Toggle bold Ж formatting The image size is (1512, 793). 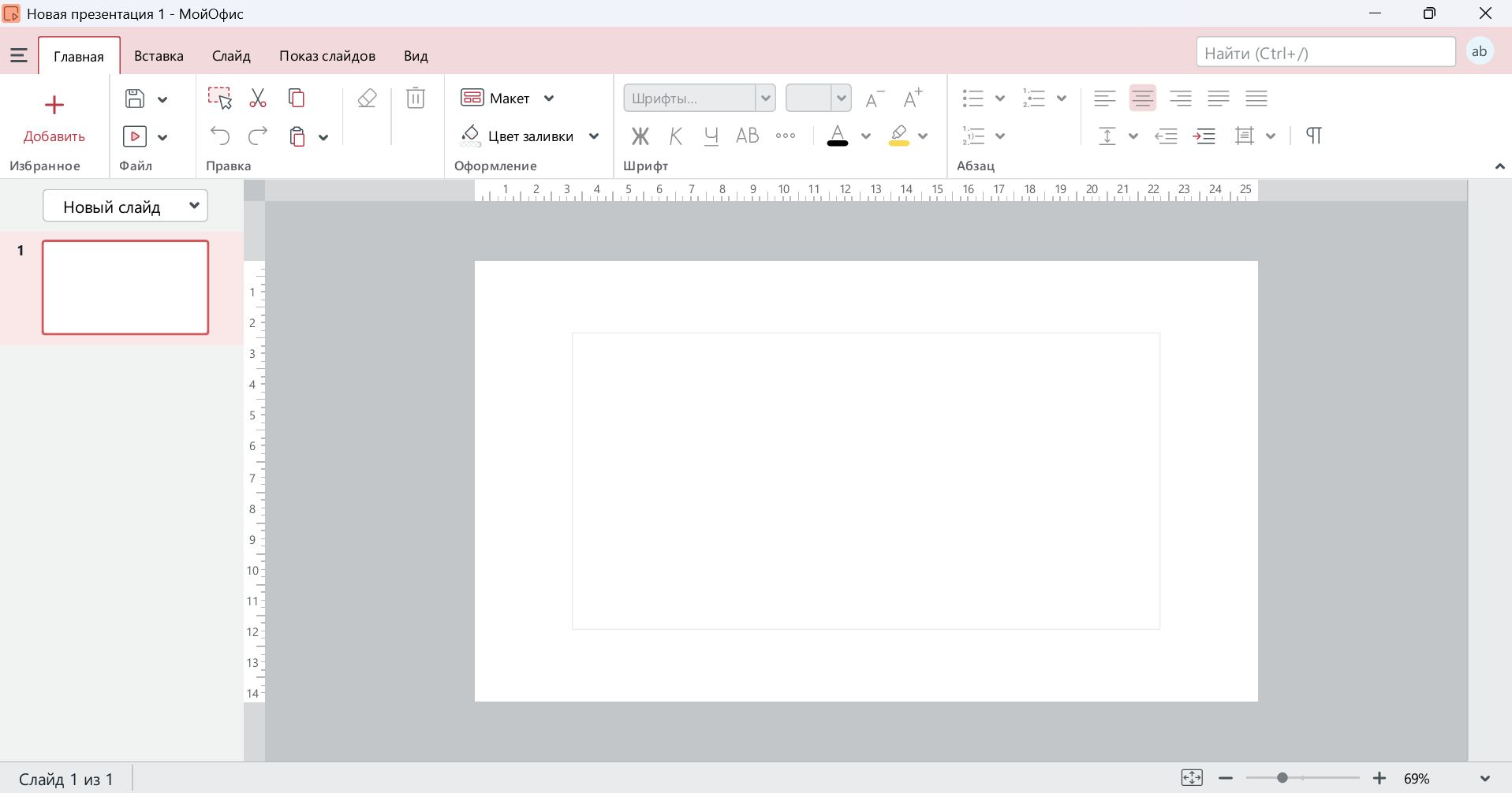coord(640,136)
